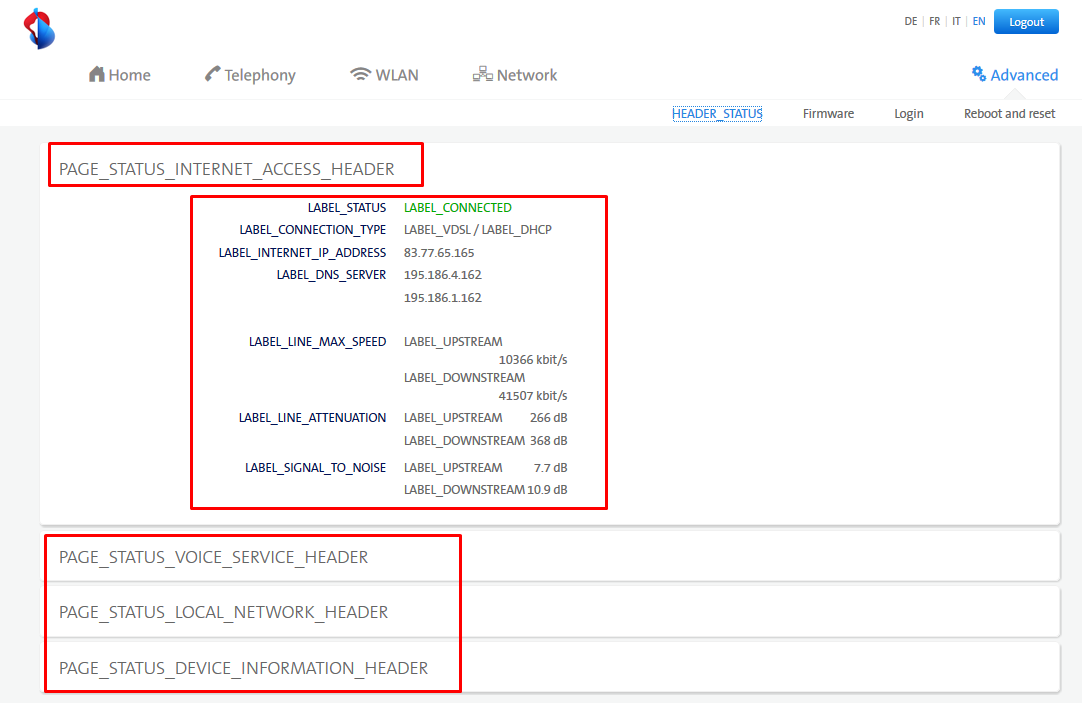Expand the PAGE_STATUS_VOICE_SERVICE_HEADER section

pos(214,557)
